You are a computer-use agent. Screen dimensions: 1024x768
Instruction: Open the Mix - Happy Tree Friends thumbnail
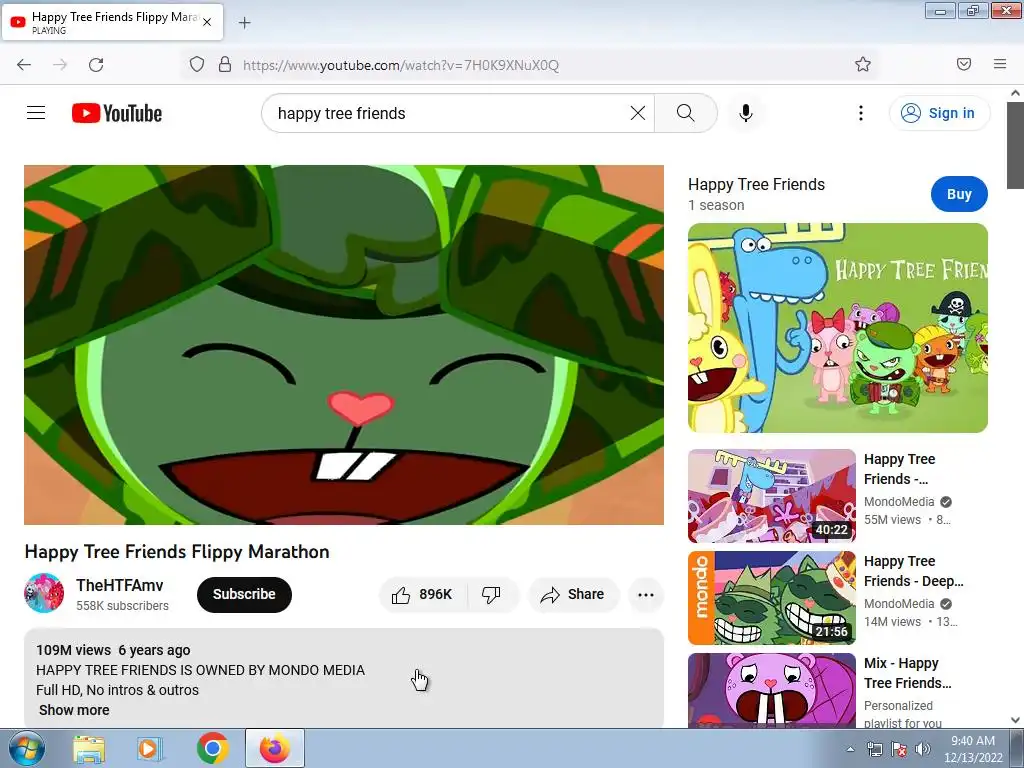coord(772,690)
